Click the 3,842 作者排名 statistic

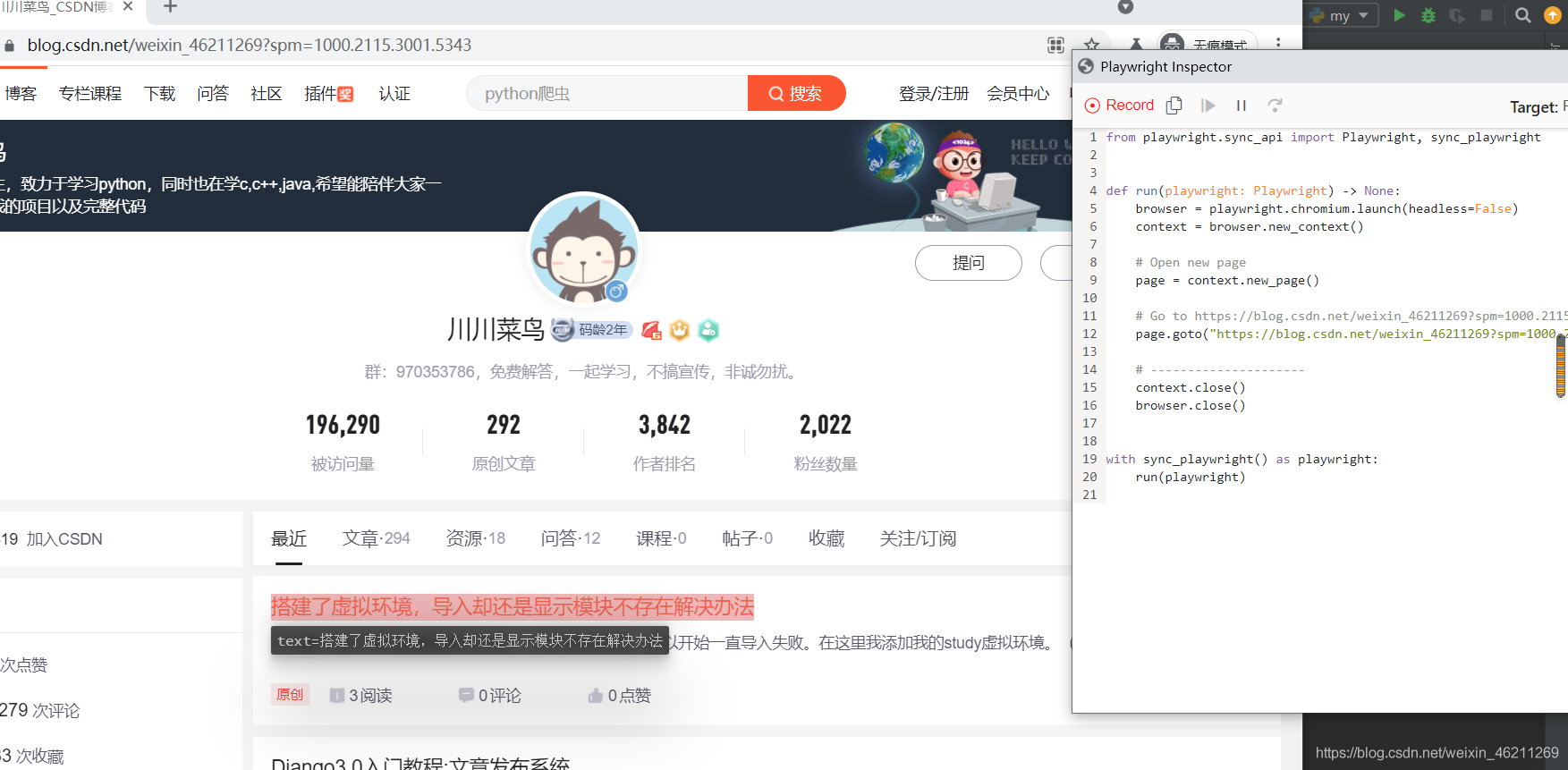pyautogui.click(x=665, y=442)
